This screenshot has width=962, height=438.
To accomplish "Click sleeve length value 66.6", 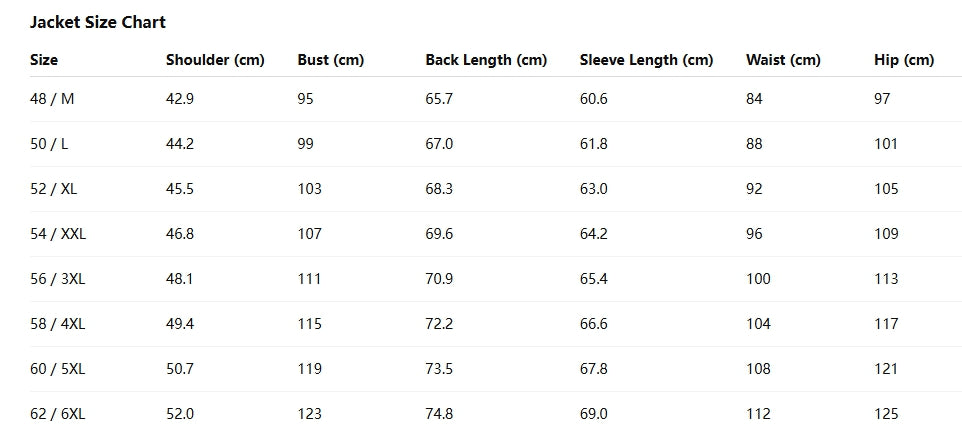I will pyautogui.click(x=594, y=324).
